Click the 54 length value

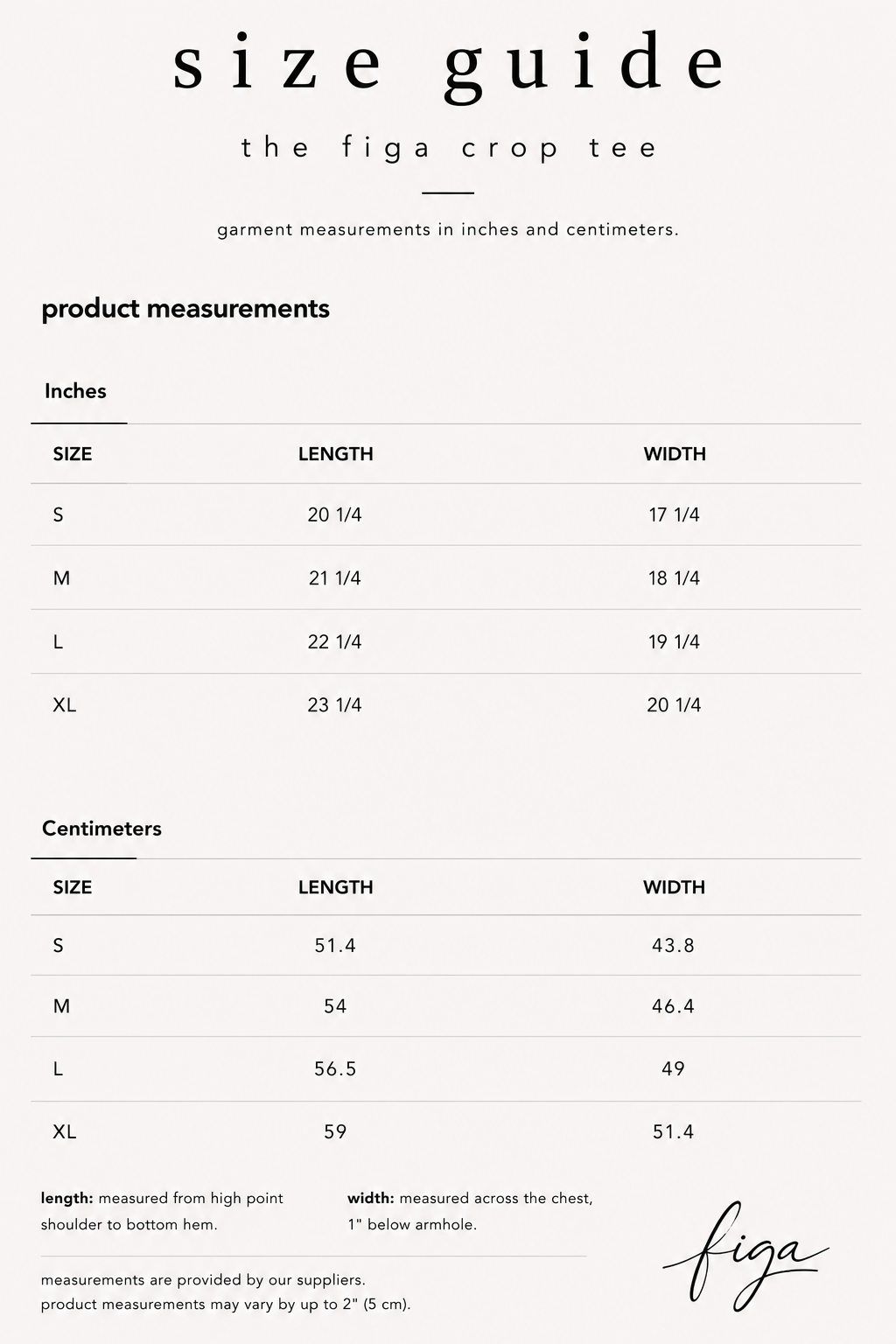(x=335, y=1006)
